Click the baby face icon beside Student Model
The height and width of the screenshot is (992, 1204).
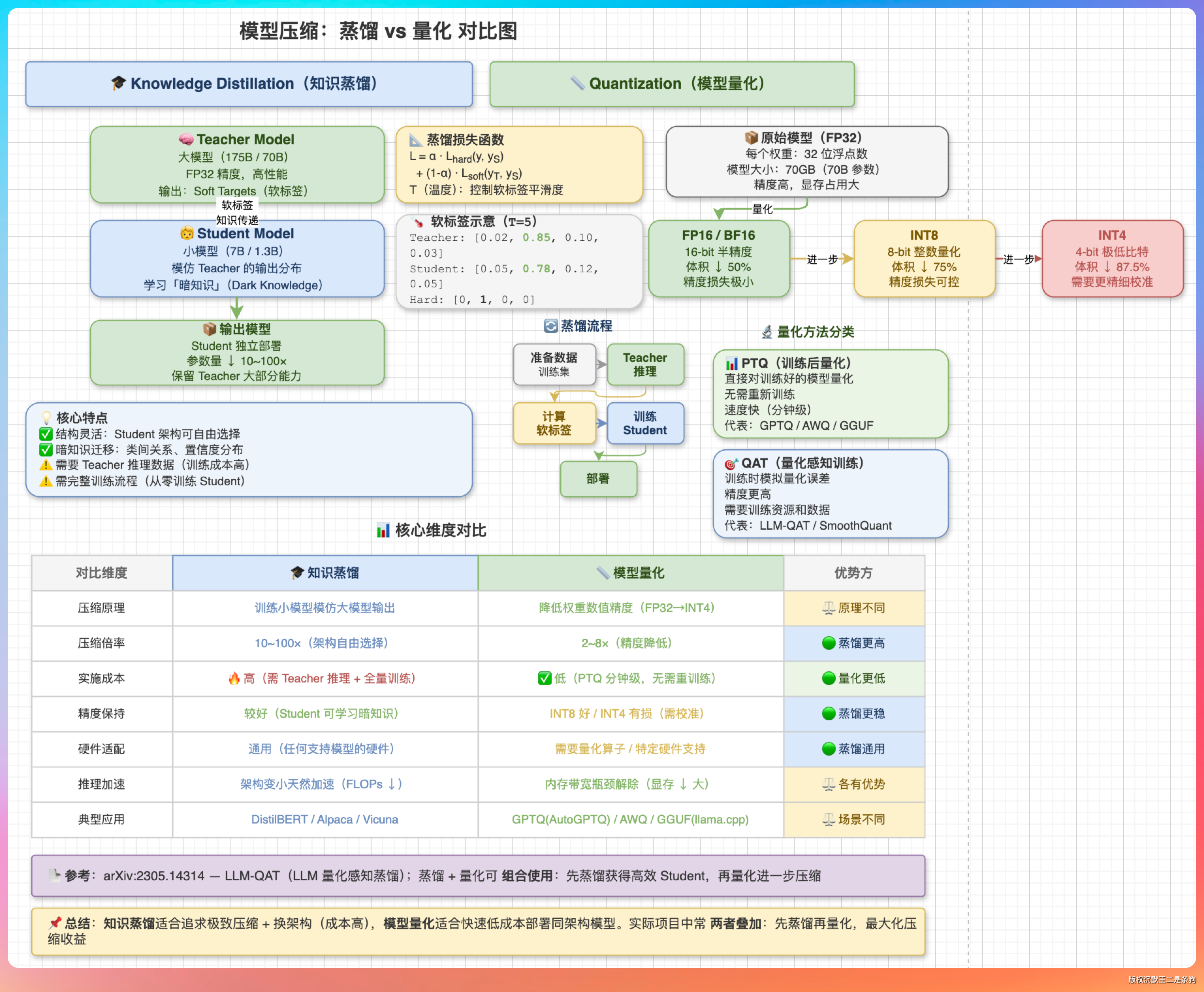187,234
